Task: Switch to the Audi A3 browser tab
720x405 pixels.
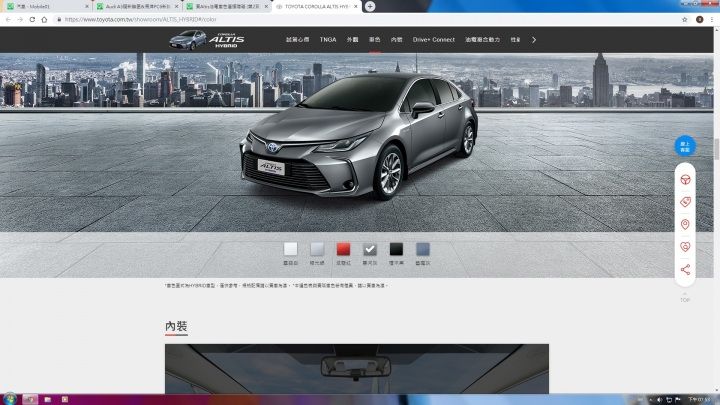Action: coord(136,6)
